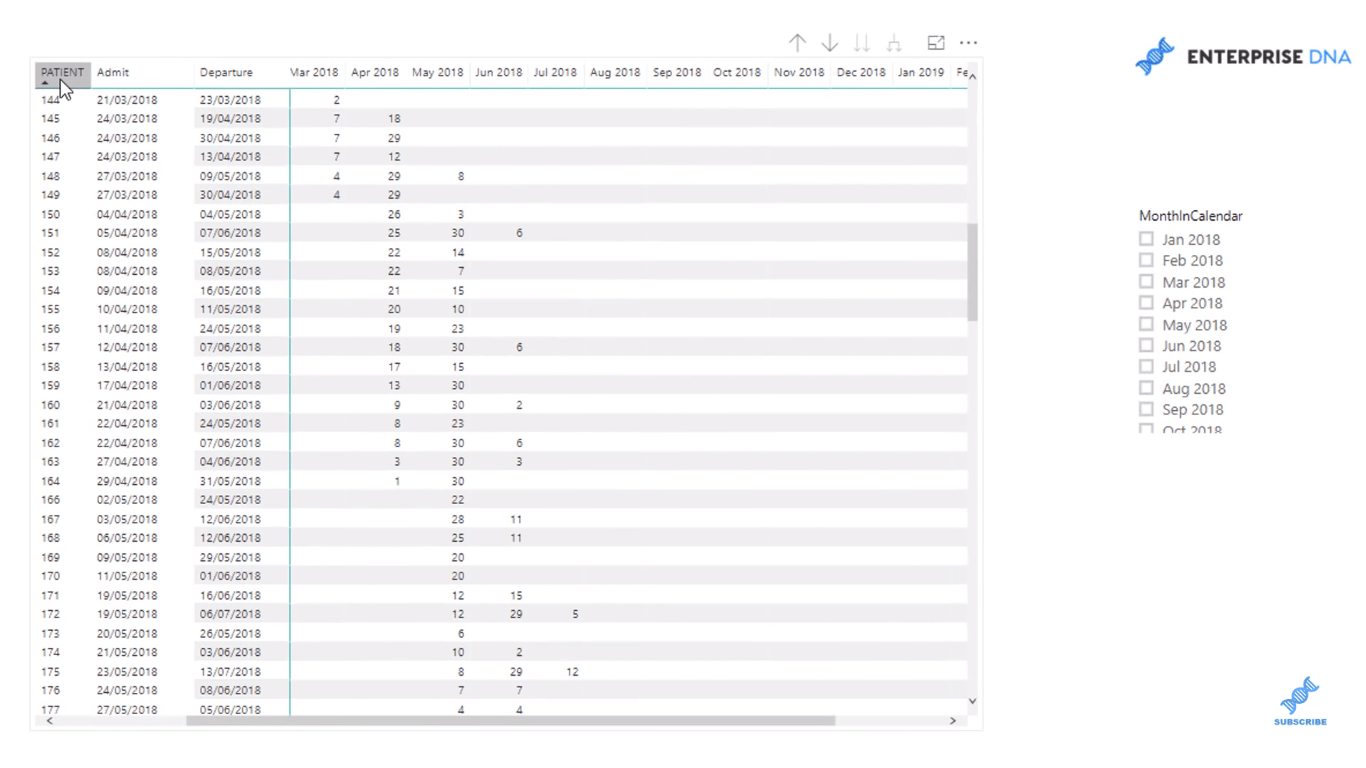Click admit date 21/03/2018
1366x768 pixels.
click(127, 100)
